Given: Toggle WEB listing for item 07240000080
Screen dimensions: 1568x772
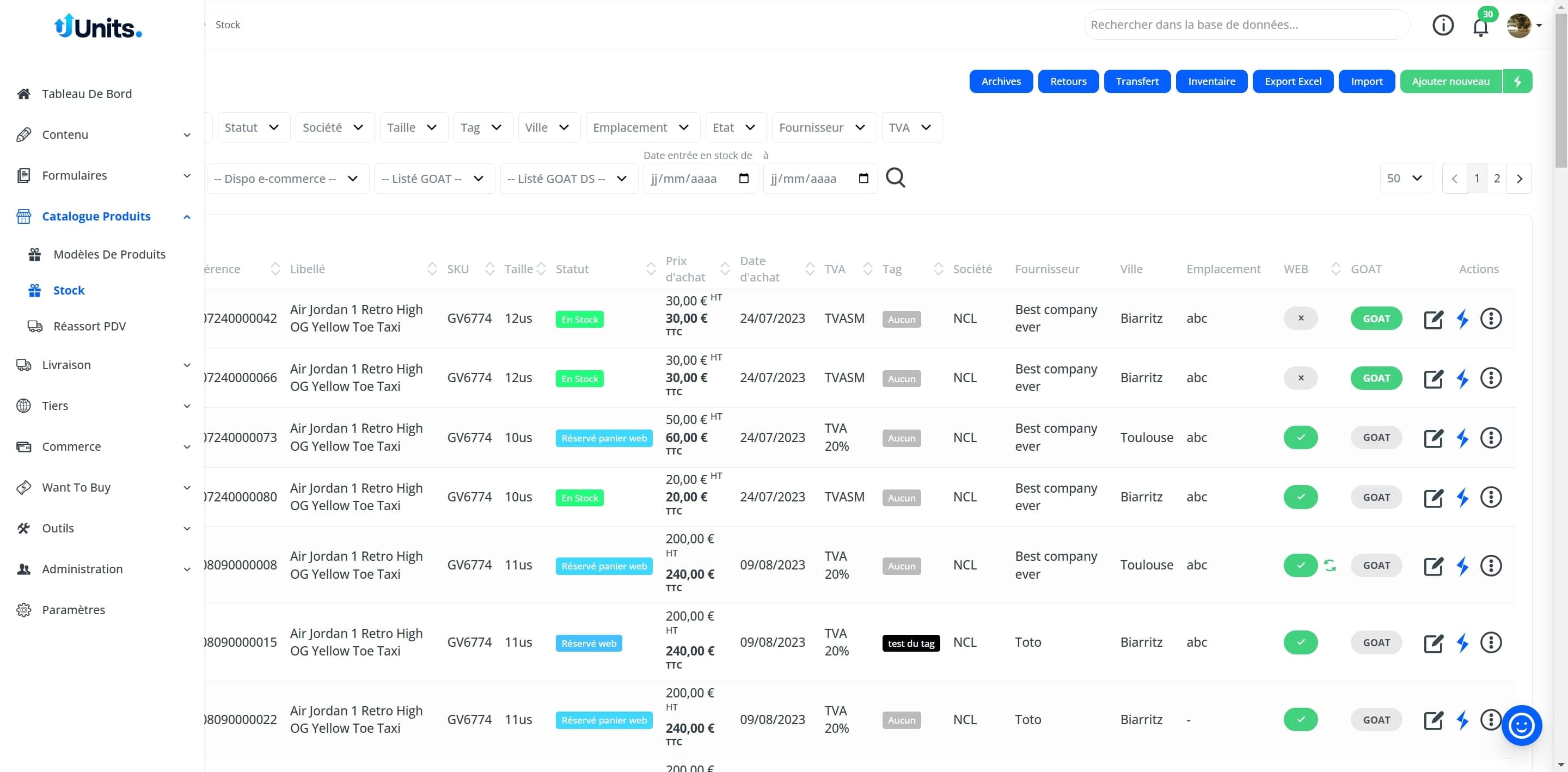Looking at the screenshot, I should [1301, 498].
